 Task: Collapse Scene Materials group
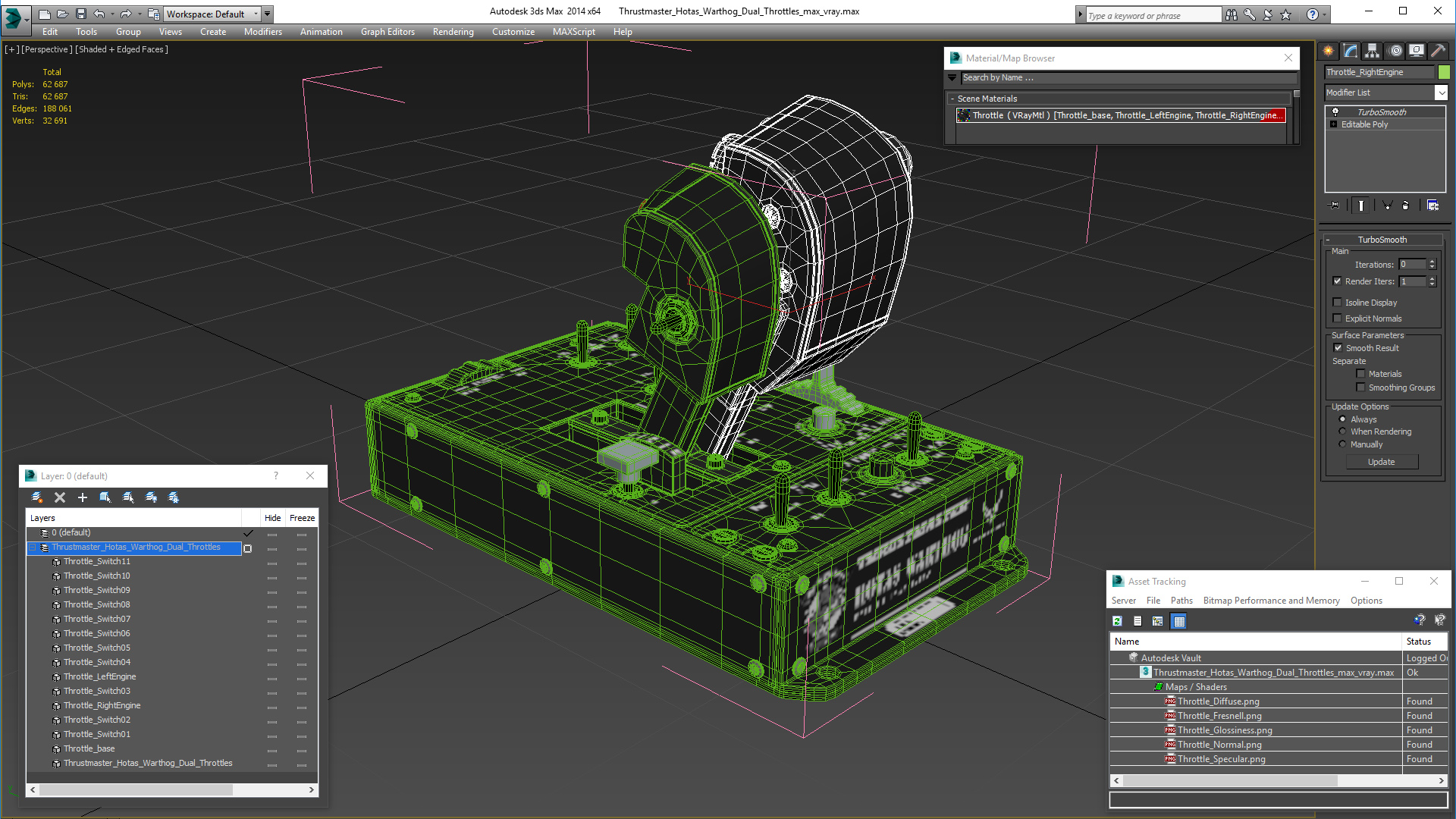point(952,99)
